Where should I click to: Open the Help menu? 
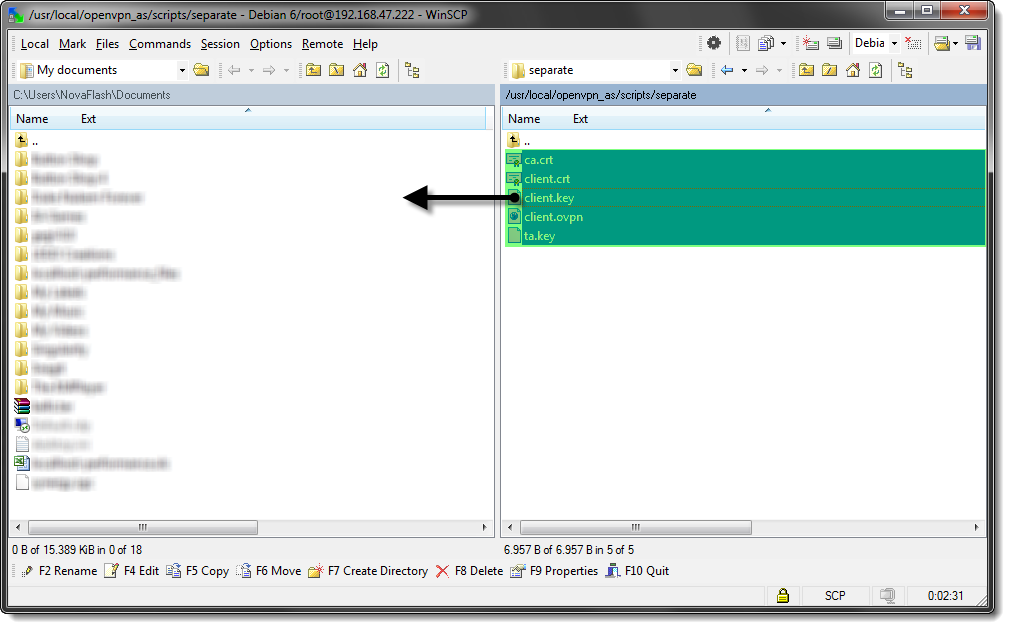(365, 44)
